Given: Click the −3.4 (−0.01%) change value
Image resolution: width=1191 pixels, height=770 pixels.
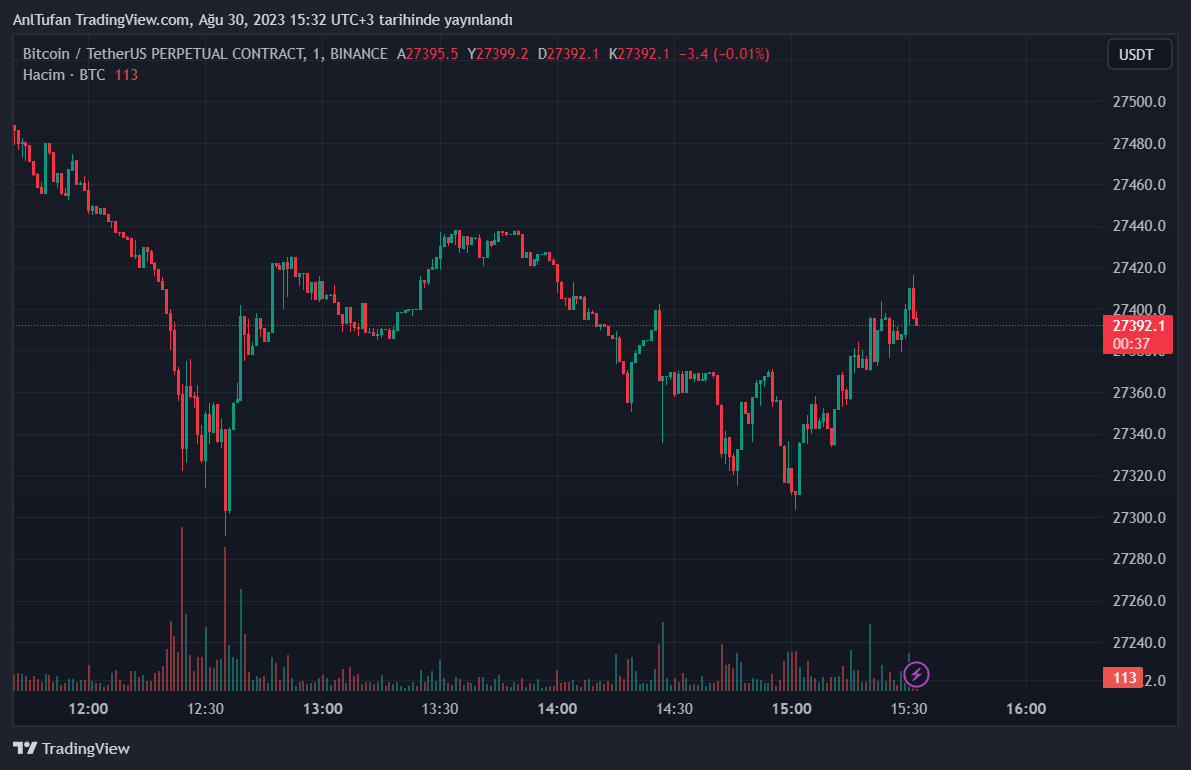Looking at the screenshot, I should pos(723,54).
